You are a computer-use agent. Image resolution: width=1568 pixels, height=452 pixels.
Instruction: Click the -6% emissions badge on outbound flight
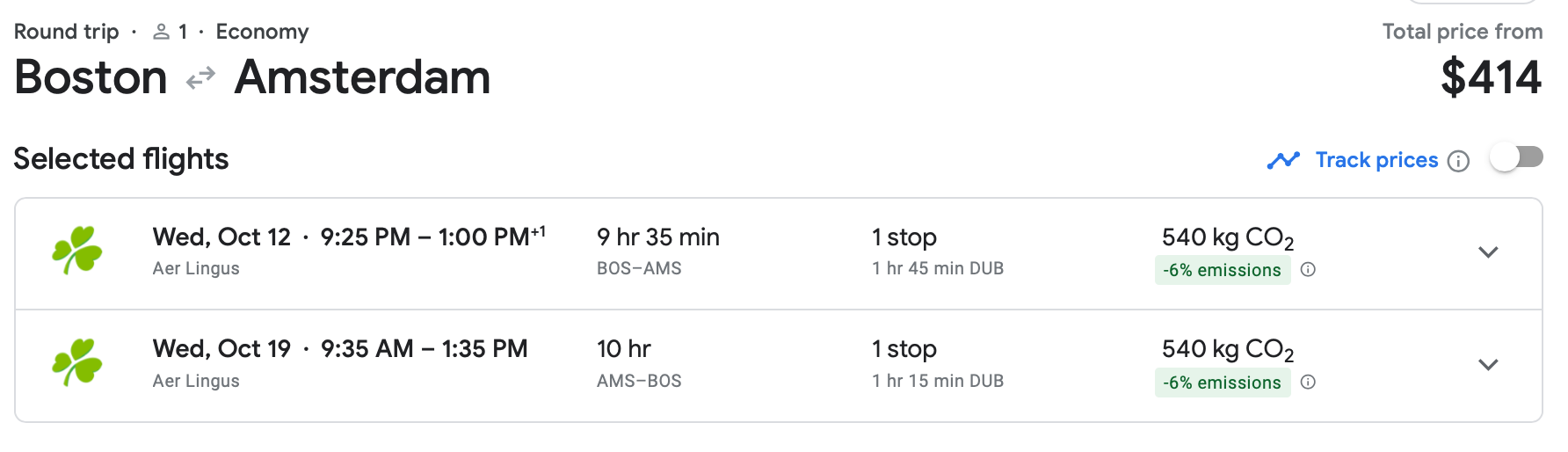[x=1223, y=270]
